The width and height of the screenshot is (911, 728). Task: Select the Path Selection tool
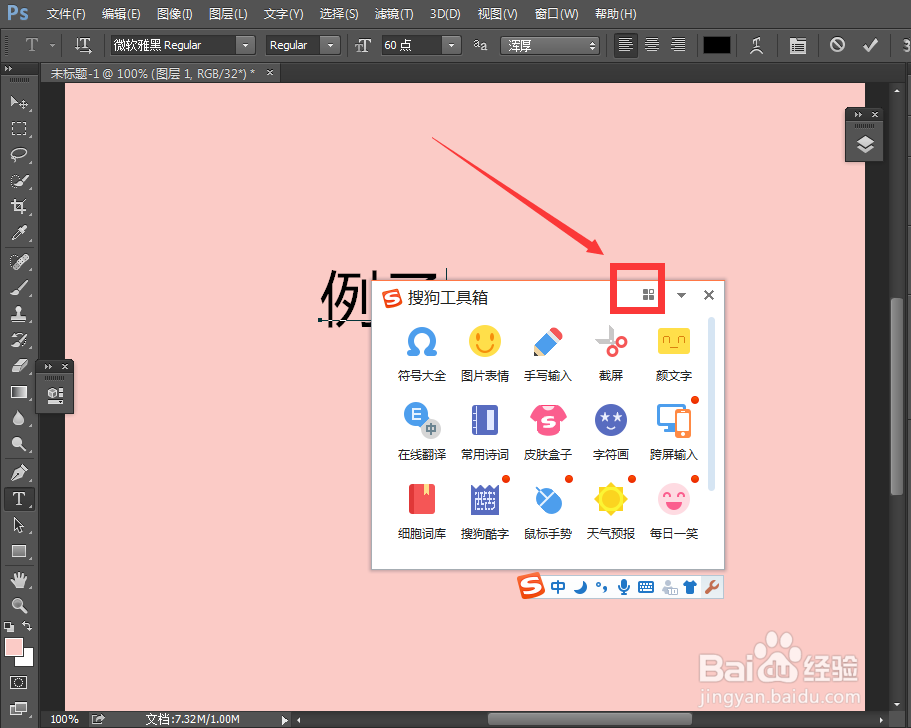(19, 525)
